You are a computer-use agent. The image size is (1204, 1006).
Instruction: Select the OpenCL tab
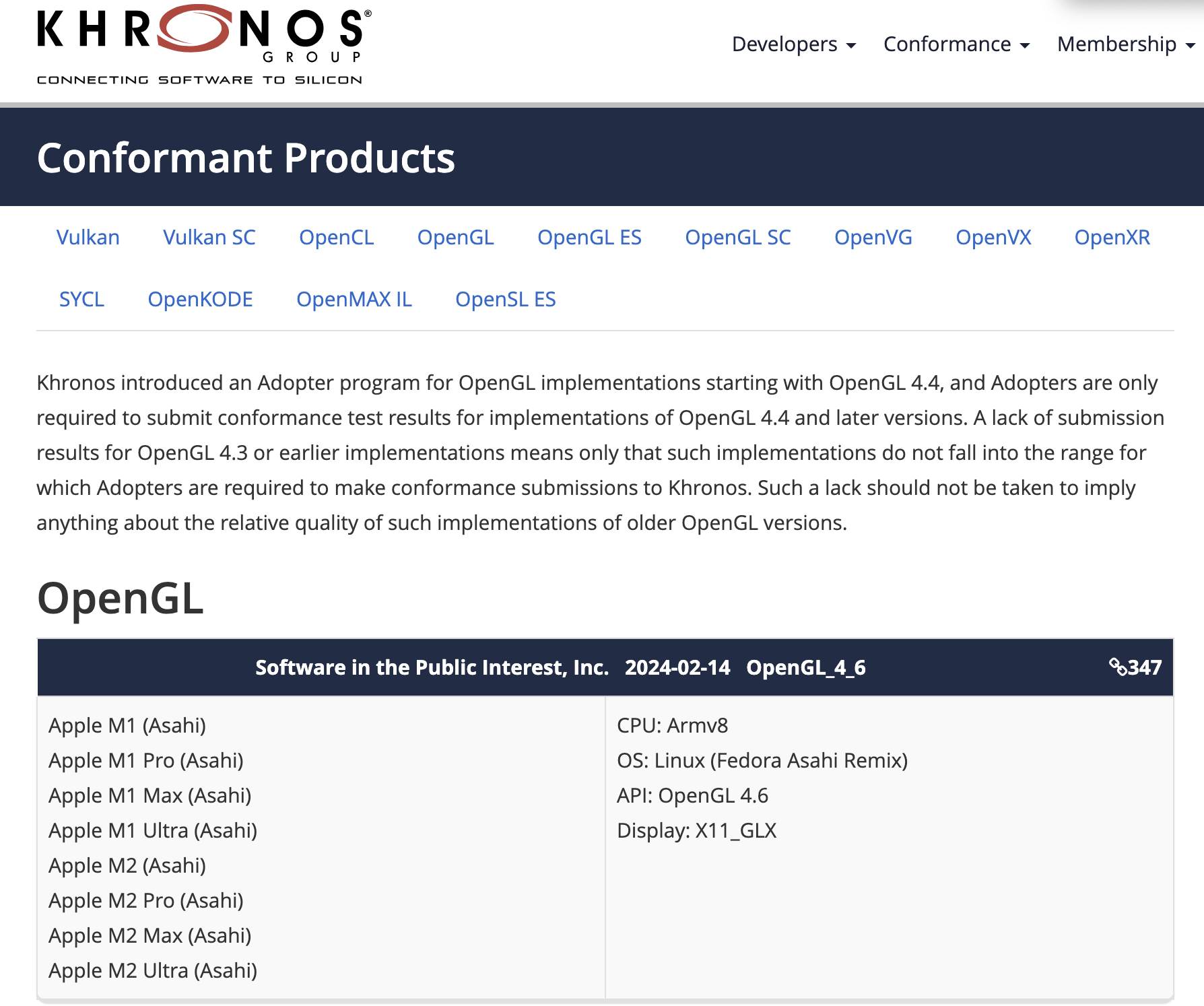(337, 238)
